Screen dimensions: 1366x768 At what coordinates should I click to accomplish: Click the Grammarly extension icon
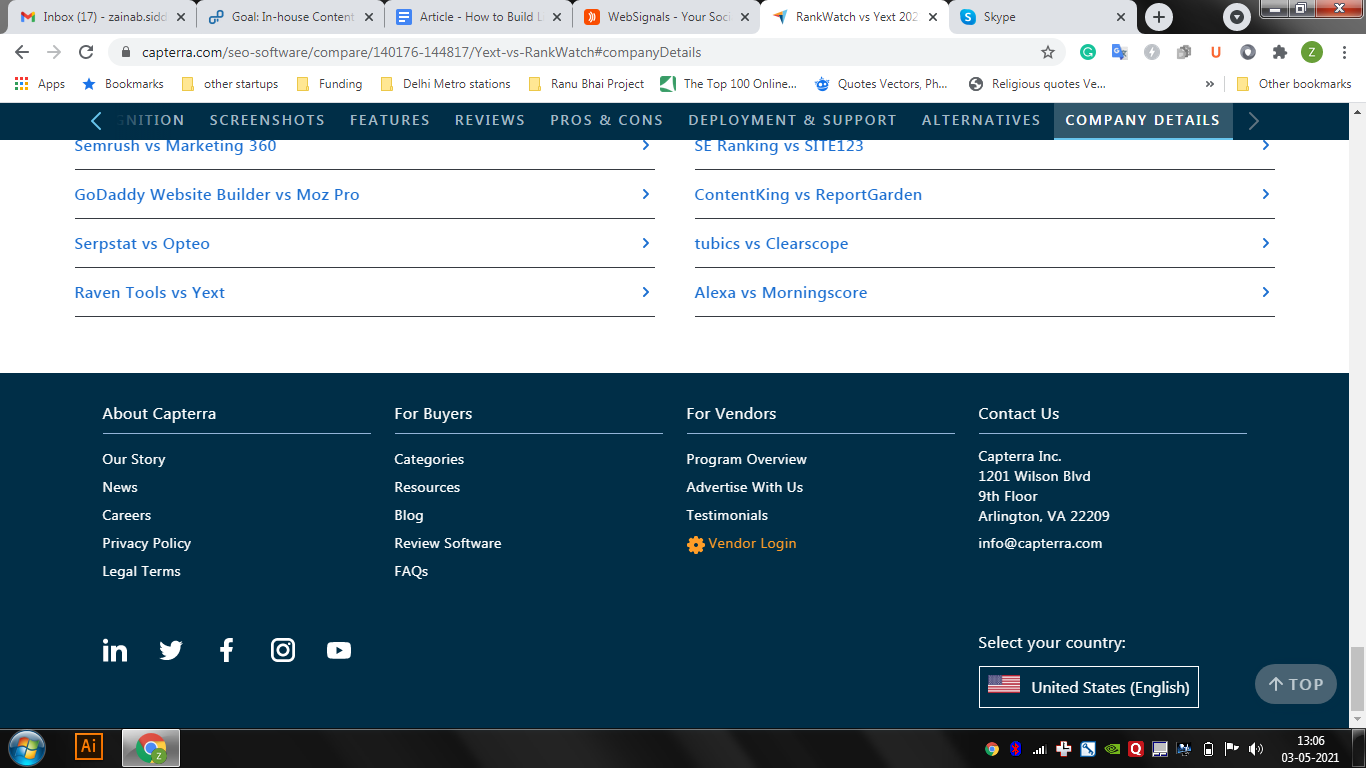point(1088,52)
